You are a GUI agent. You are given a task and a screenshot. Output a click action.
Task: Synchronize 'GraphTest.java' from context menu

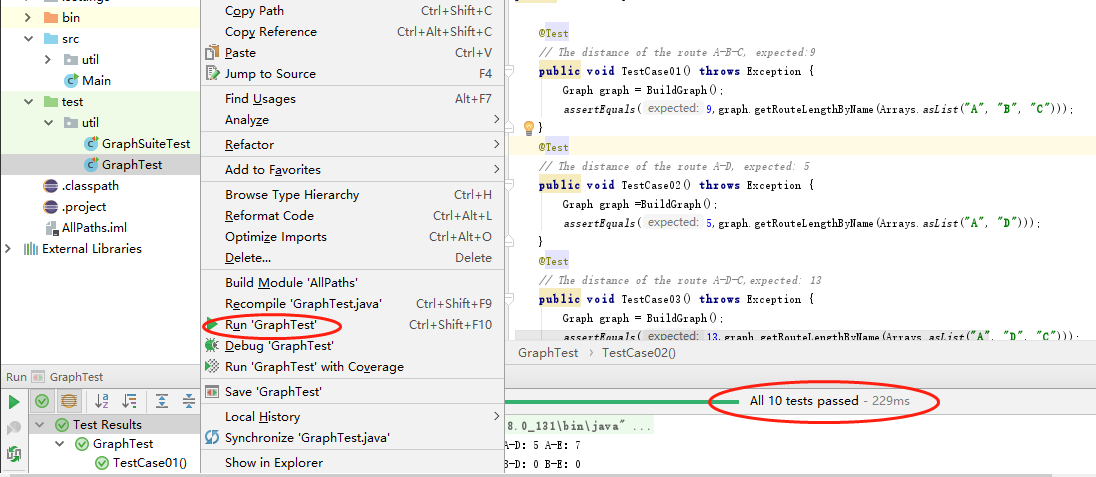coord(352,438)
